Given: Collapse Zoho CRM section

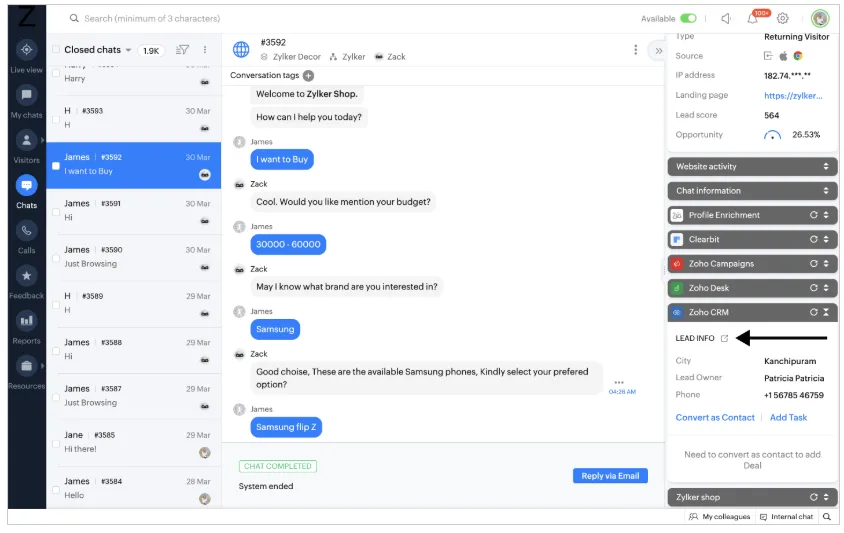Looking at the screenshot, I should click(x=826, y=312).
